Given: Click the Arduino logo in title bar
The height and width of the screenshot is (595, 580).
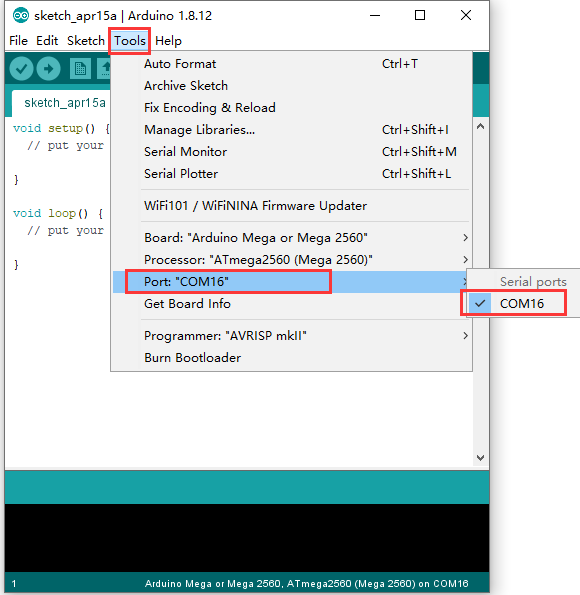Looking at the screenshot, I should [20, 15].
